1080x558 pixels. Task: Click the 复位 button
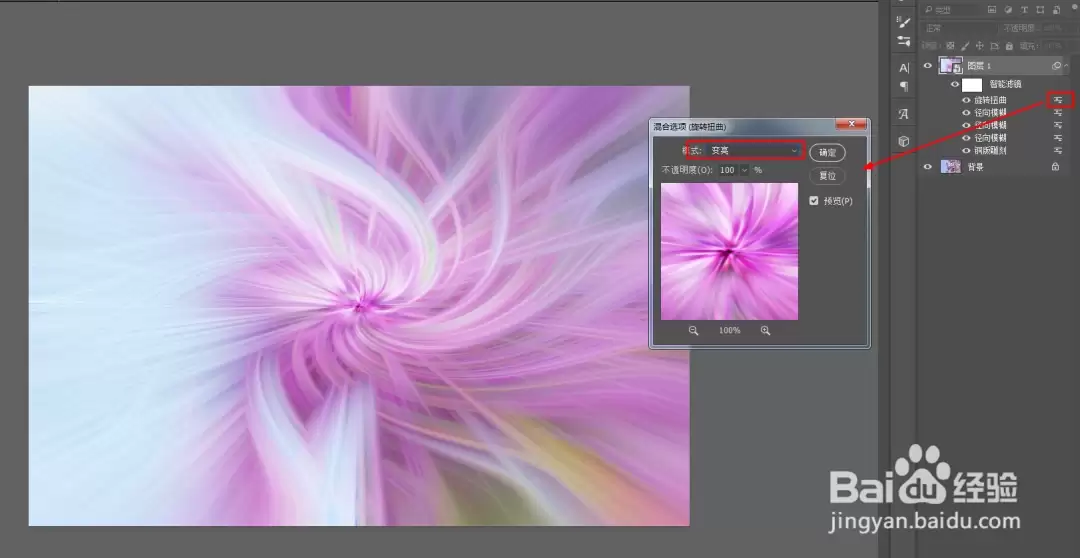tap(827, 176)
